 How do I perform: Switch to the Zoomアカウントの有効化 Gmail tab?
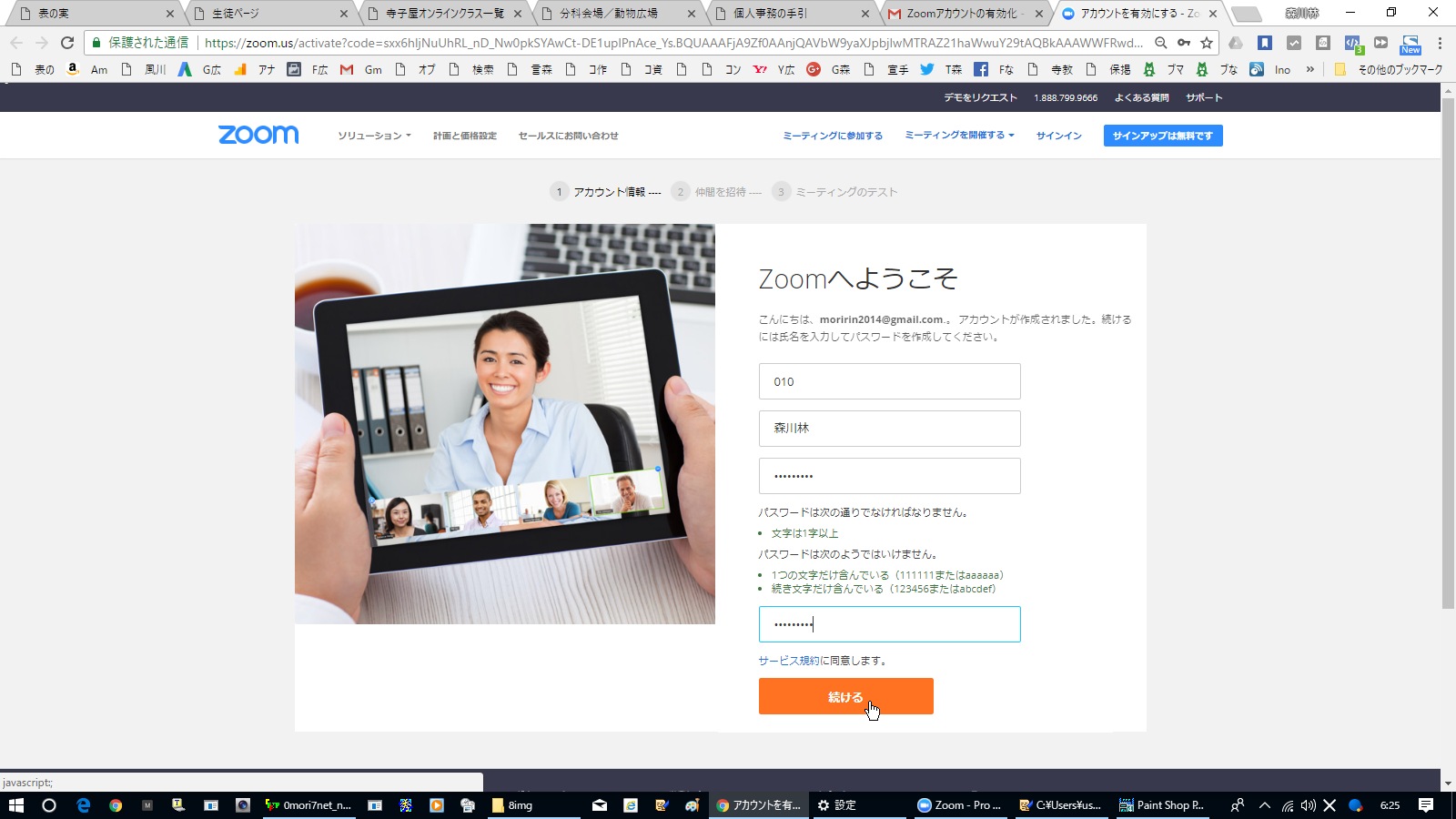pyautogui.click(x=965, y=14)
